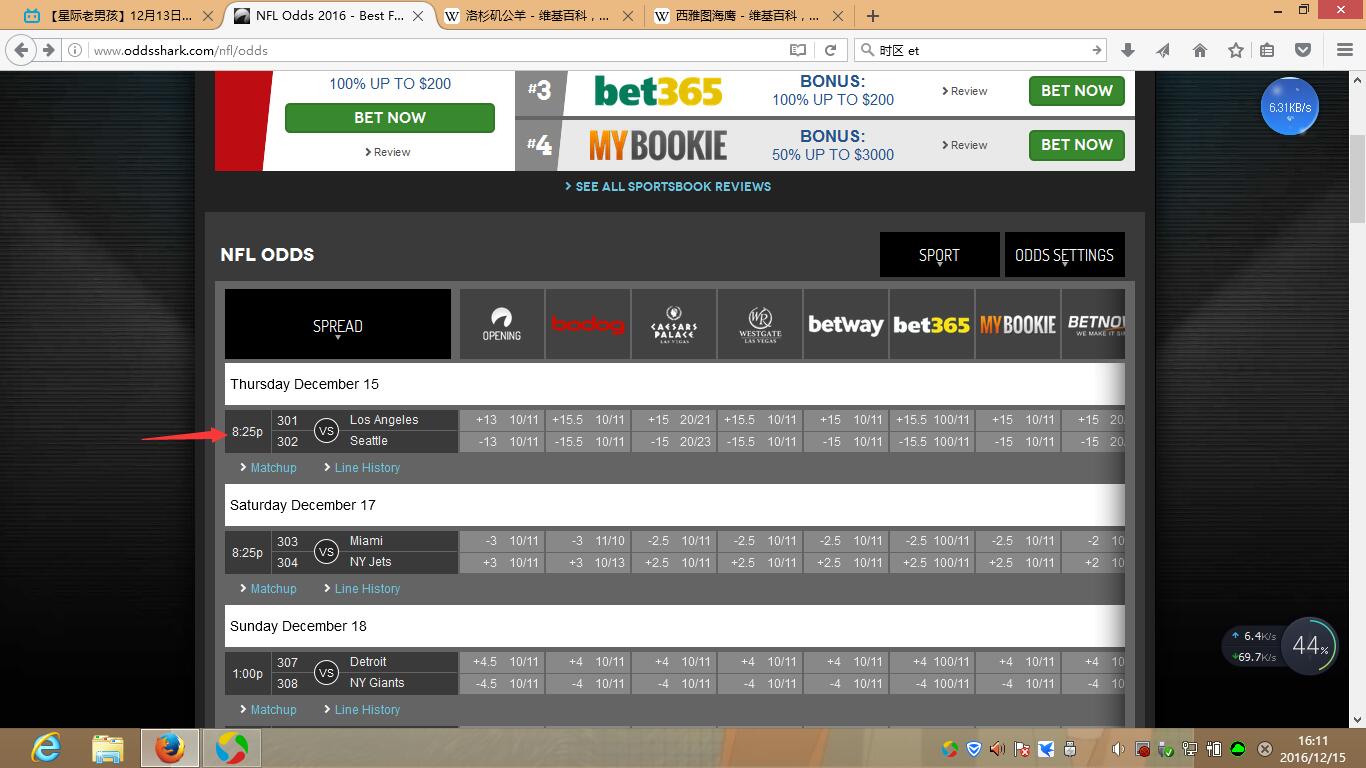Click SEE ALL SPORTSBOOK REVIEWS link

click(668, 186)
